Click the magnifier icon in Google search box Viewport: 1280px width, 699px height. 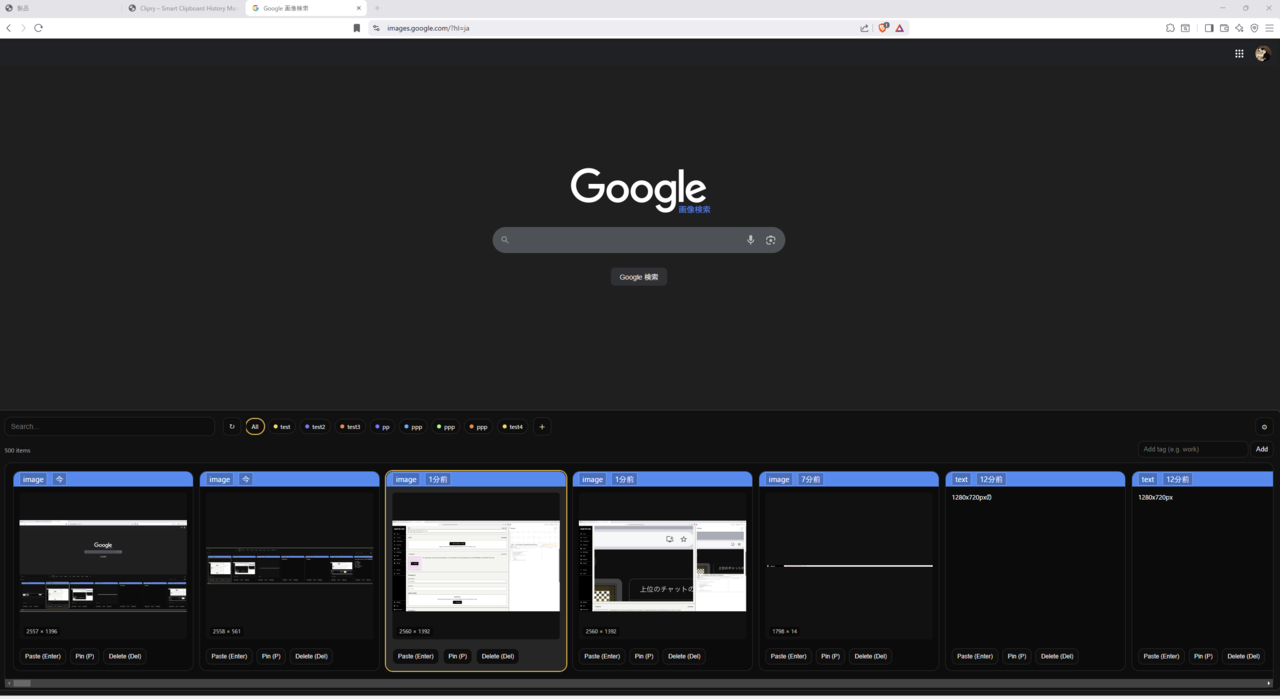click(505, 240)
